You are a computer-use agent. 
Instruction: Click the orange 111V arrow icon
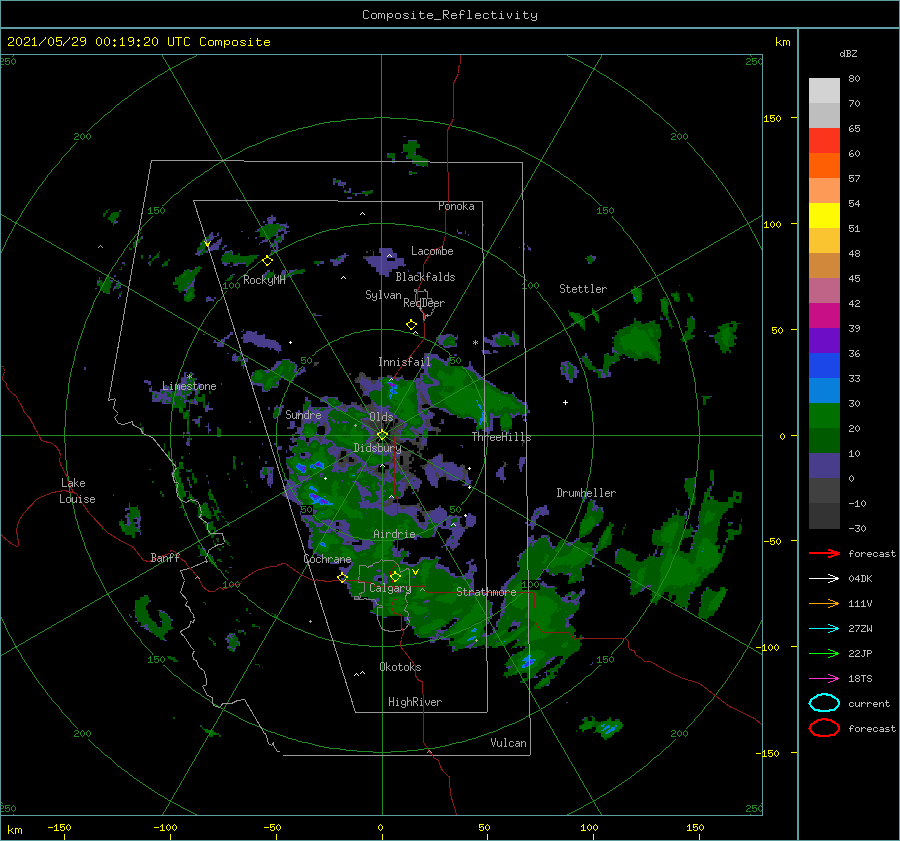824,603
